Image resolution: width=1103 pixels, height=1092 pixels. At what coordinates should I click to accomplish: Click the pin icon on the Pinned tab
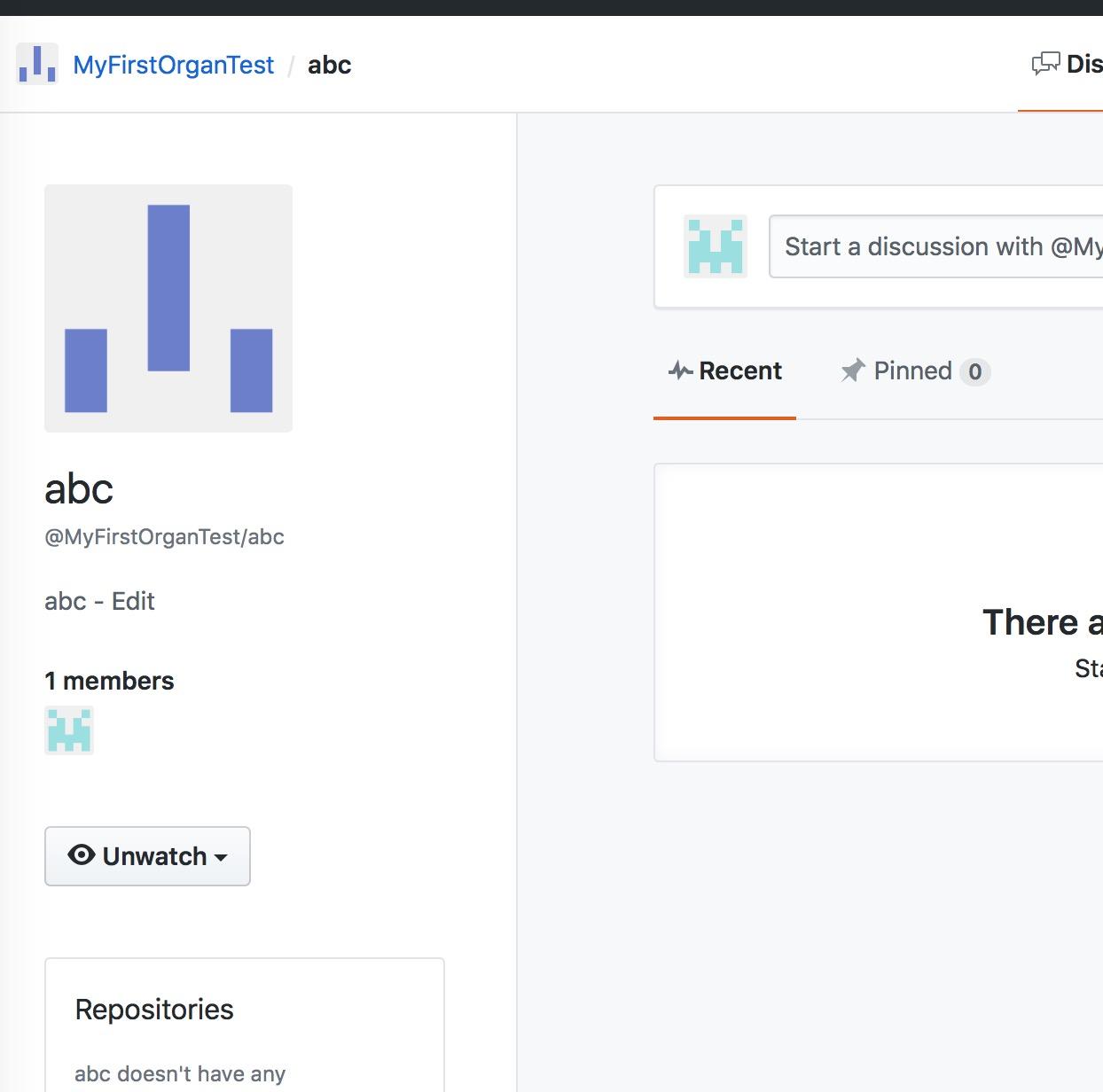[852, 370]
